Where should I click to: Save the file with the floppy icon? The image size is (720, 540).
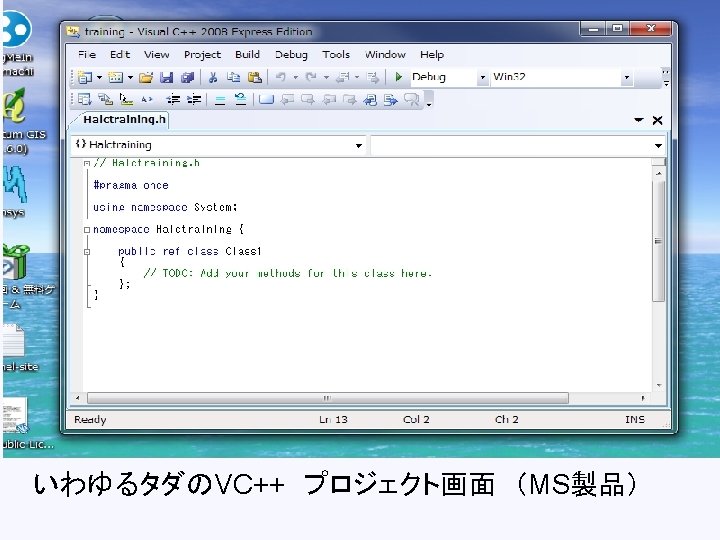[166, 77]
